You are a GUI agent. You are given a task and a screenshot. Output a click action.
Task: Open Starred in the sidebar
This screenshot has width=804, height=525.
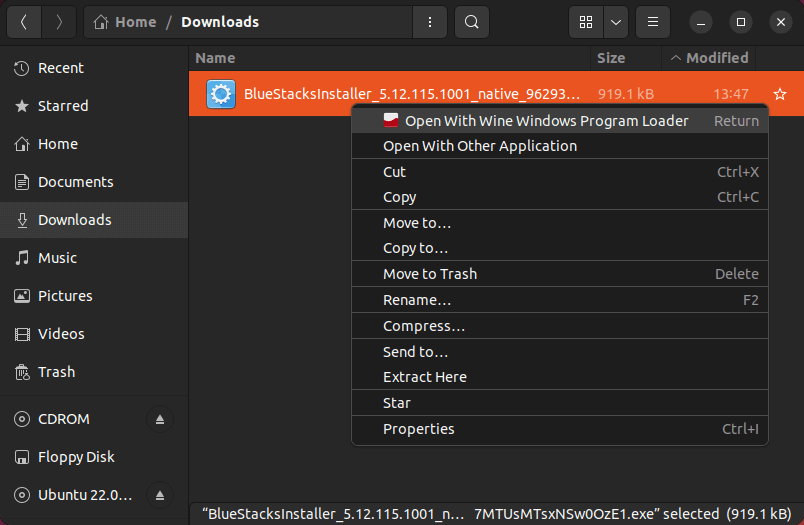click(x=94, y=106)
